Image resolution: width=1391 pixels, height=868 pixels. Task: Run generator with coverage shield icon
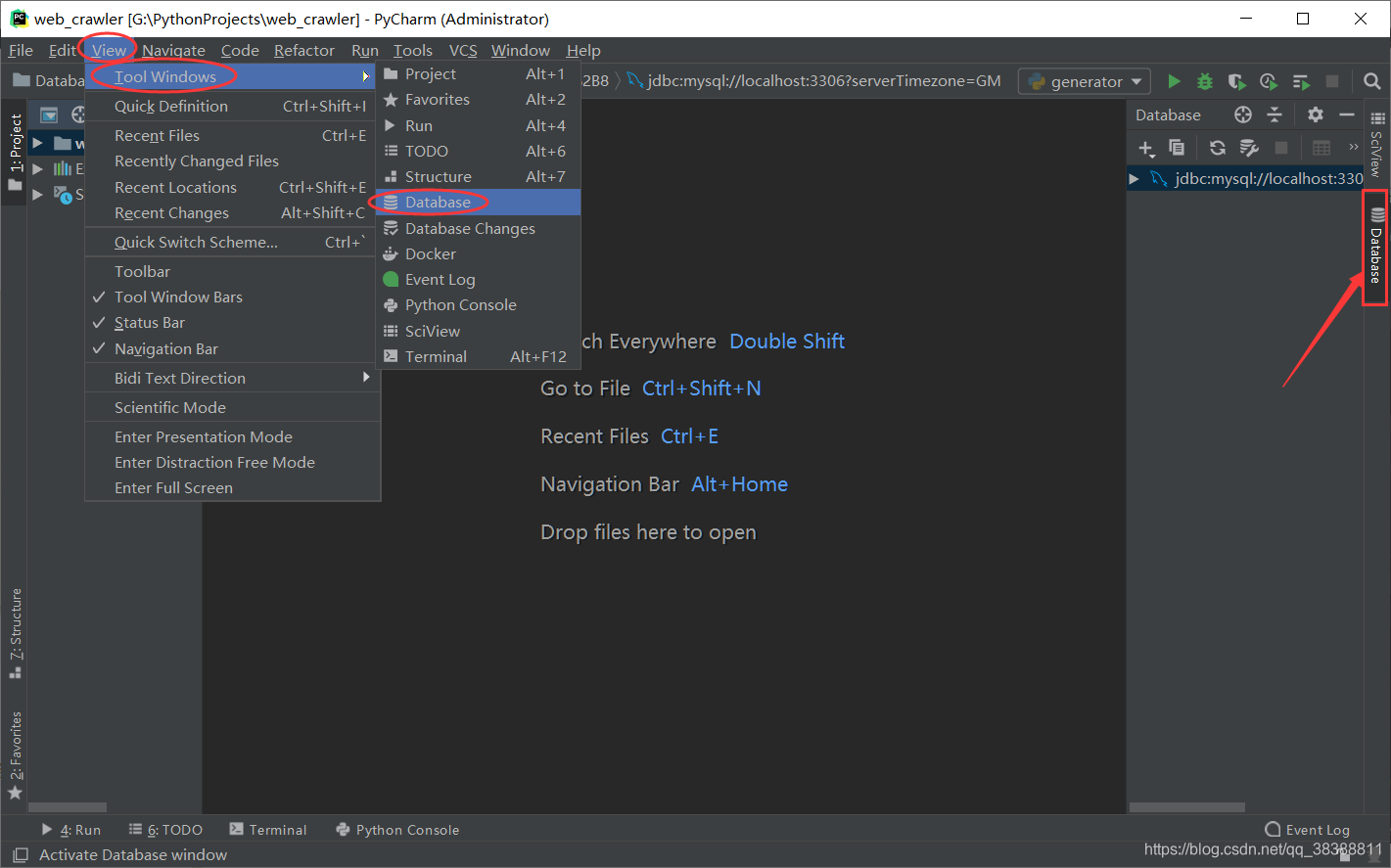click(x=1237, y=81)
